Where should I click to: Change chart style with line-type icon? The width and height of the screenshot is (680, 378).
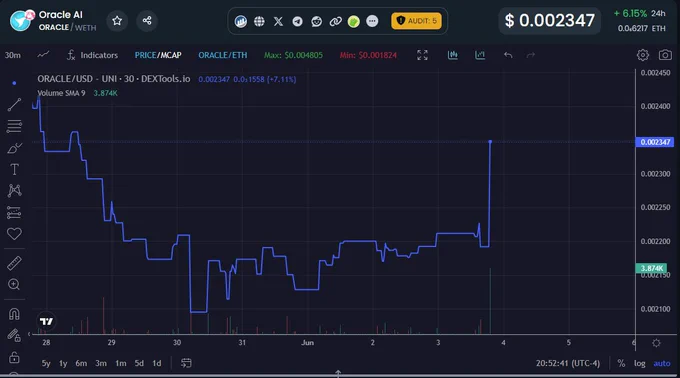tap(43, 55)
